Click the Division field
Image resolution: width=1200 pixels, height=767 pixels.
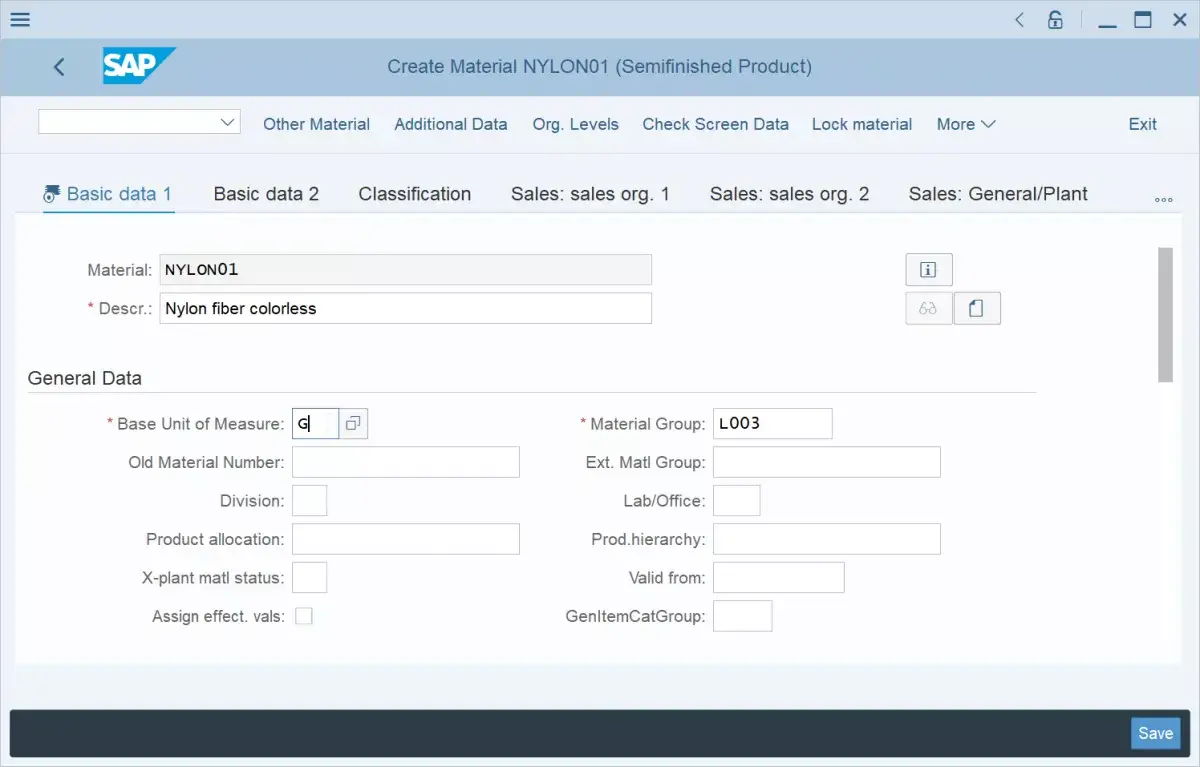310,501
